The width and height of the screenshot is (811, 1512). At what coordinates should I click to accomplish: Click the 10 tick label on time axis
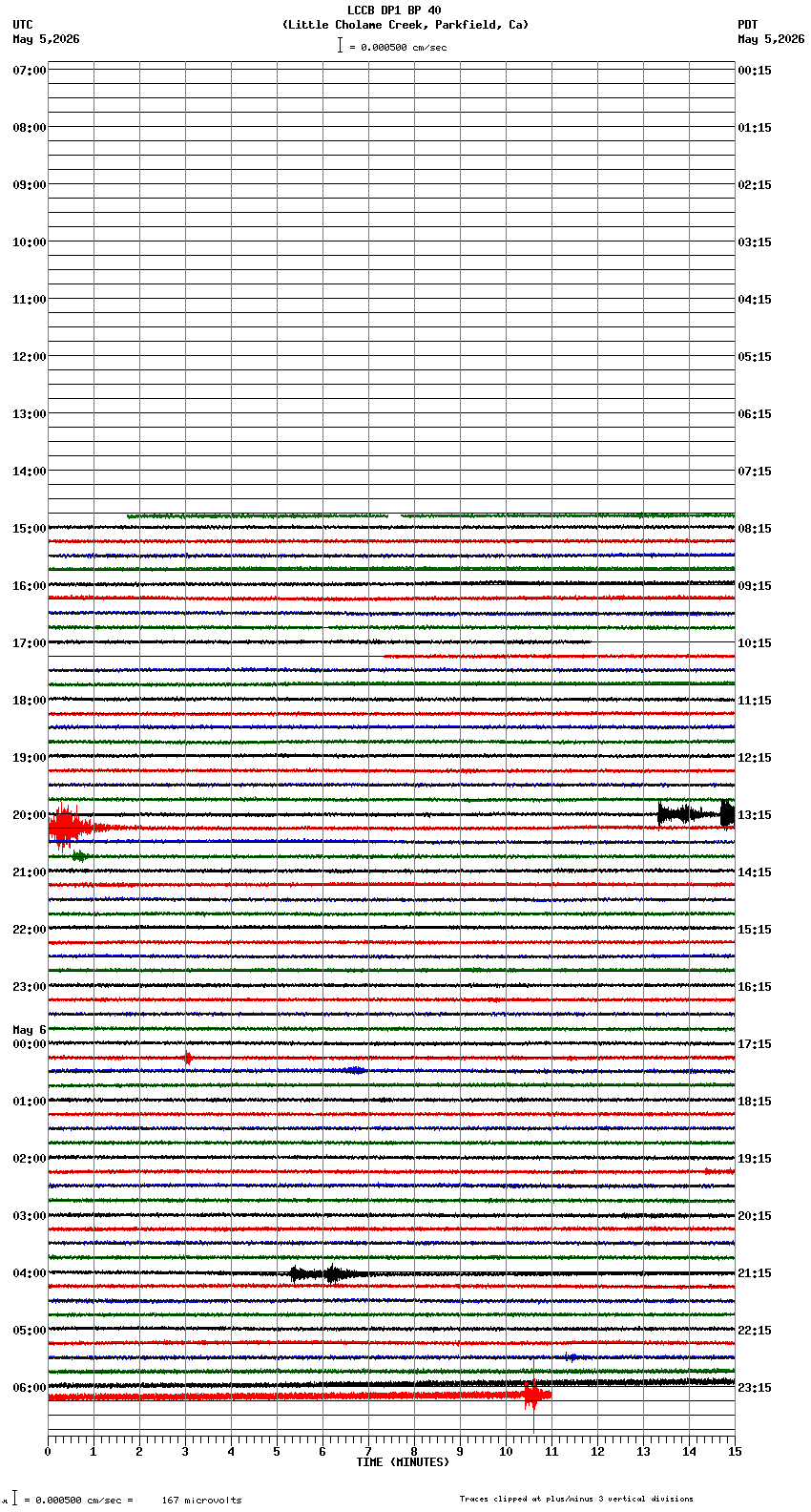click(506, 1452)
